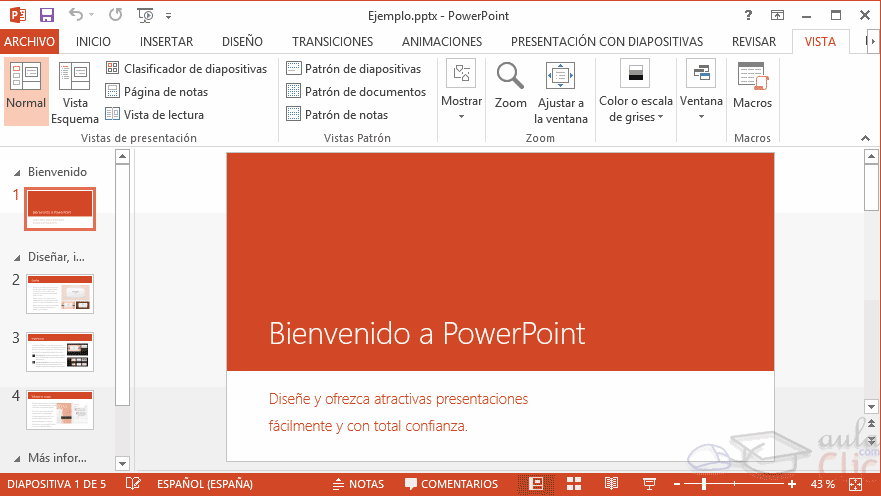Open the ARCHIVO menu
The image size is (881, 496).
coord(29,42)
